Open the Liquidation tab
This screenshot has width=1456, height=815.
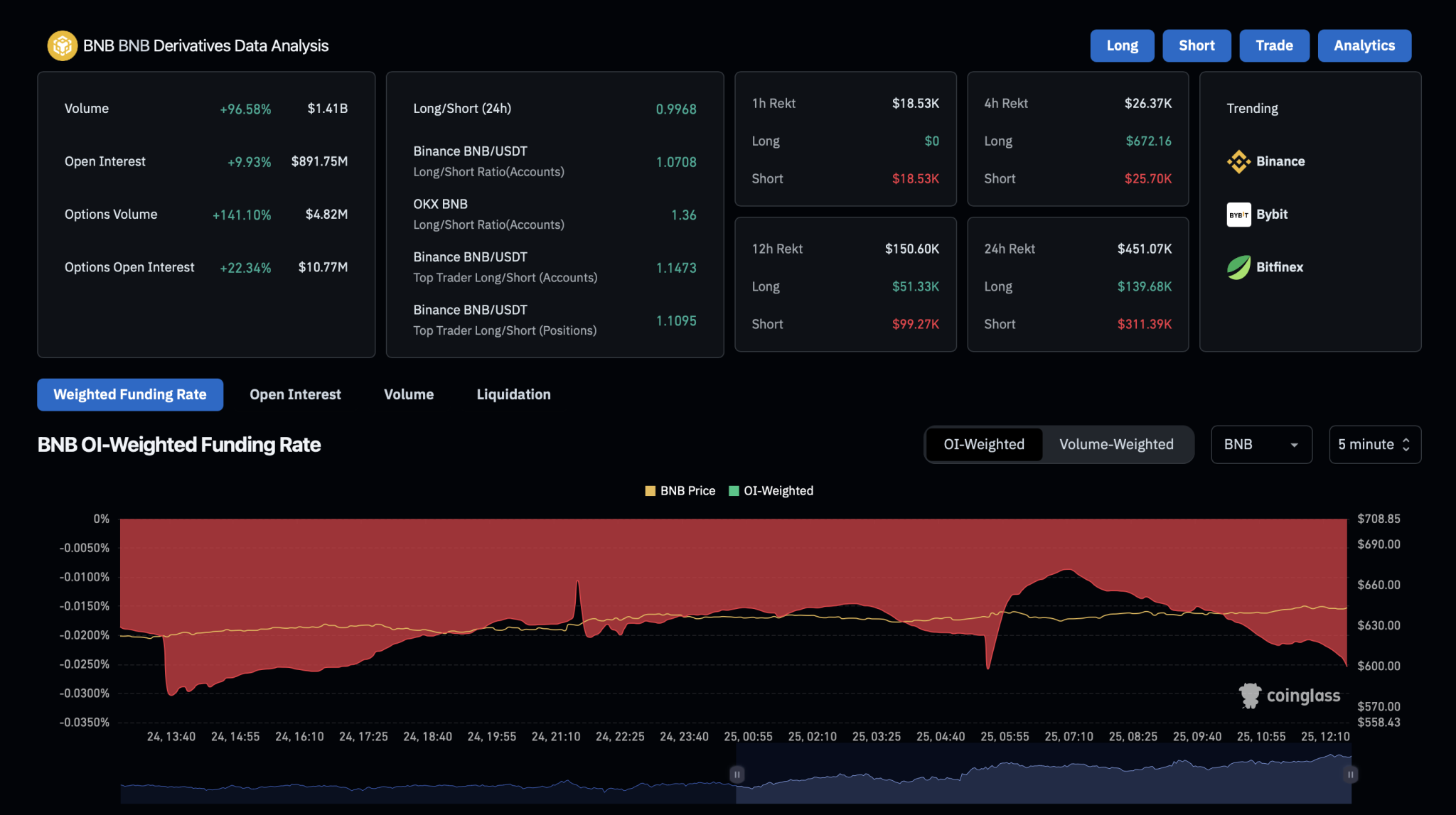tap(513, 394)
